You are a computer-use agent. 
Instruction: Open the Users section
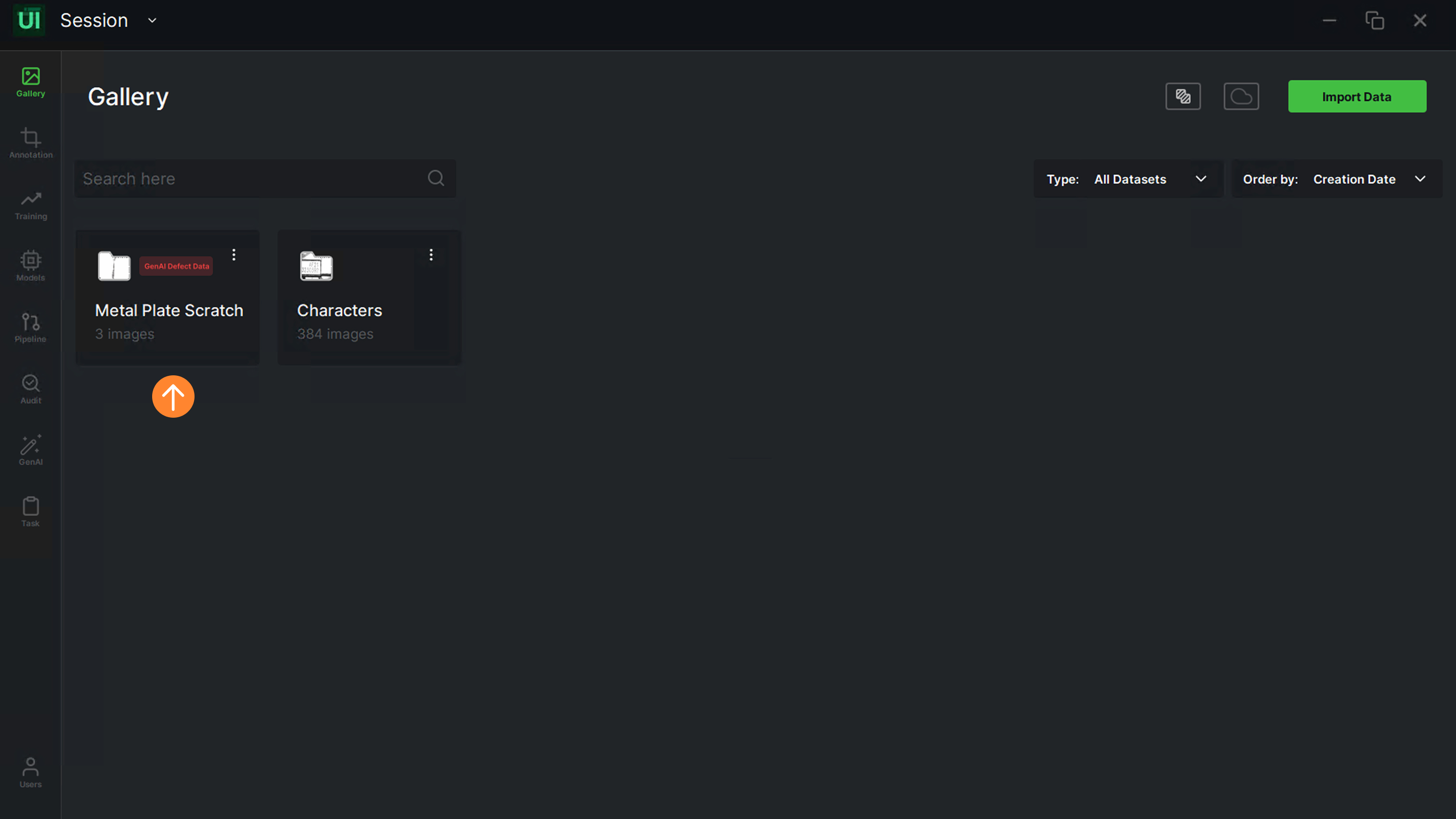pos(30,773)
